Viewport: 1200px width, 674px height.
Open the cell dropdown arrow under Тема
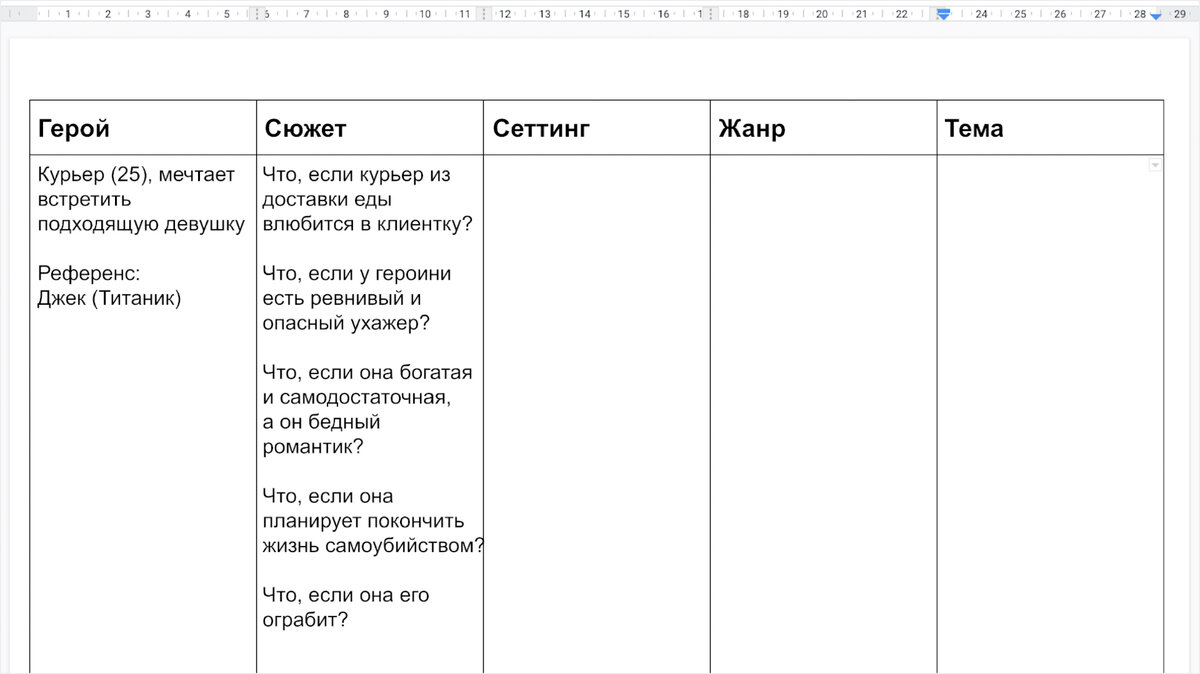pos(1155,165)
